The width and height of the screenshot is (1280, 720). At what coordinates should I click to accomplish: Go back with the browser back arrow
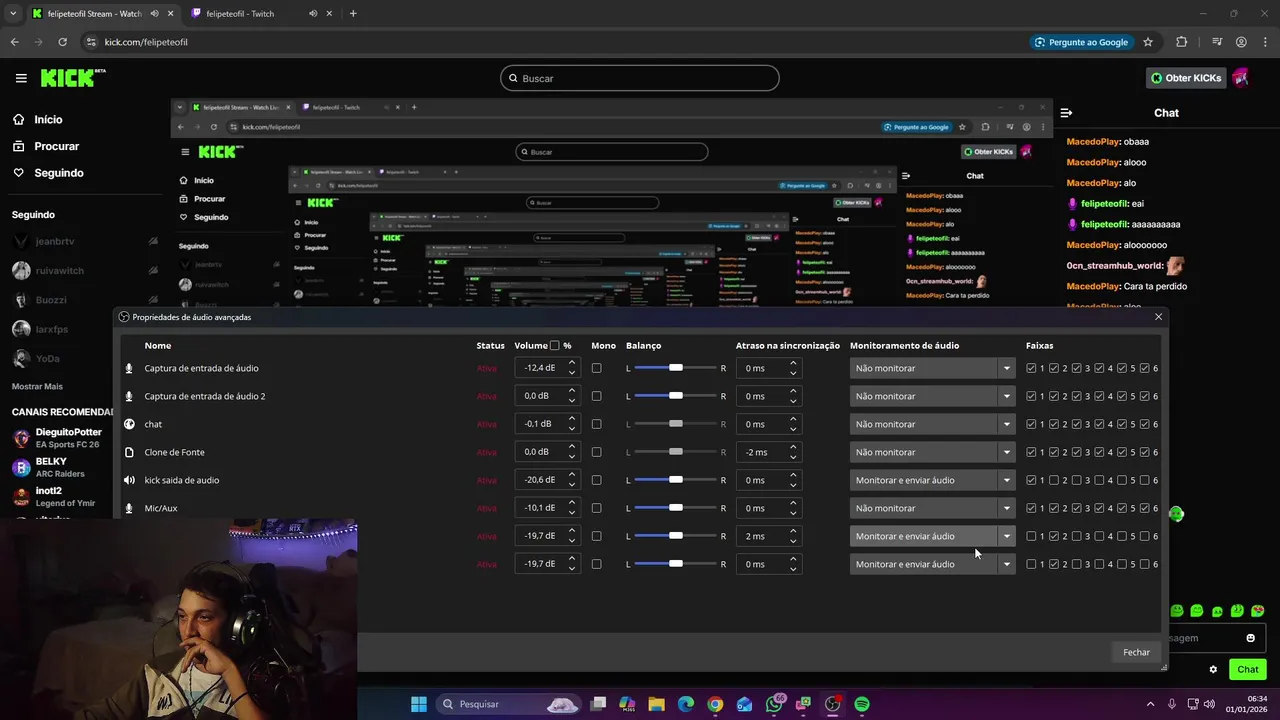click(14, 42)
